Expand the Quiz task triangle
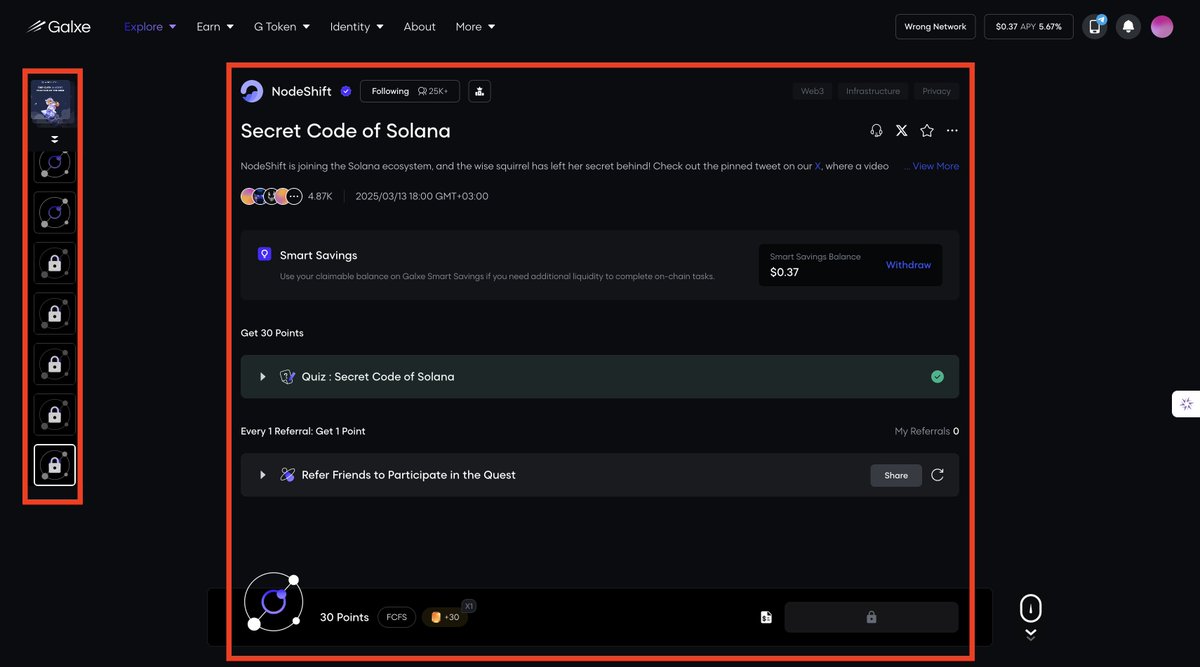1200x667 pixels. pyautogui.click(x=263, y=377)
